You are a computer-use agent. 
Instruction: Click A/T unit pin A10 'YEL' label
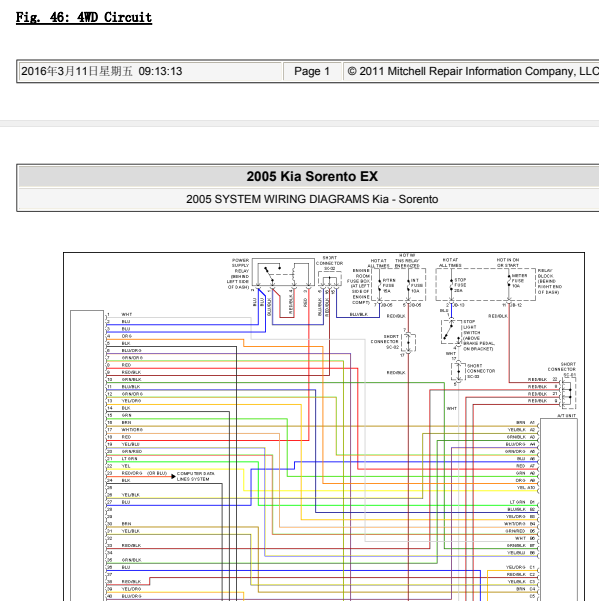pos(521,488)
